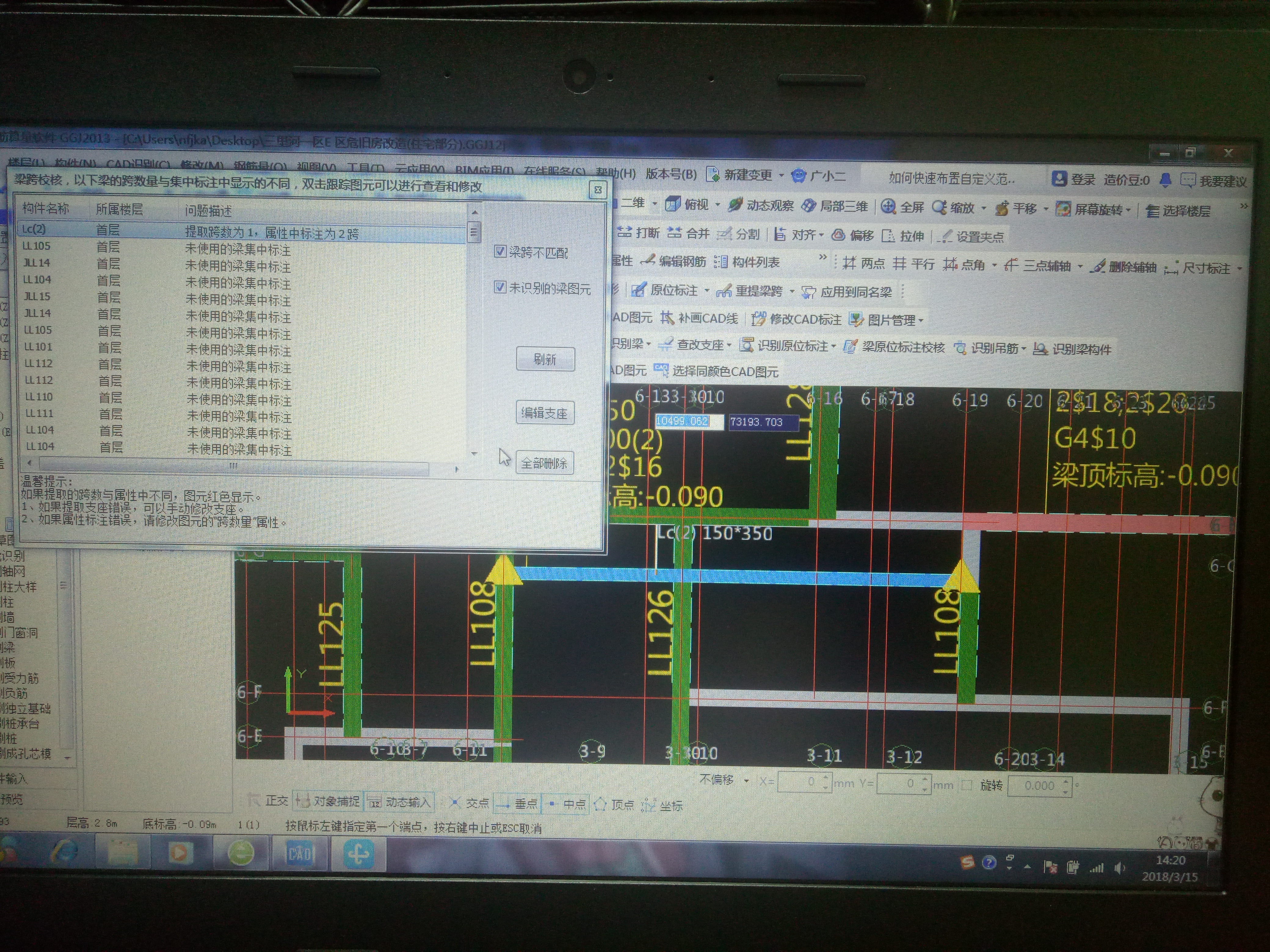Screen dimensions: 1270x952
Task: Use the 合并 merge tool
Action: pos(688,233)
